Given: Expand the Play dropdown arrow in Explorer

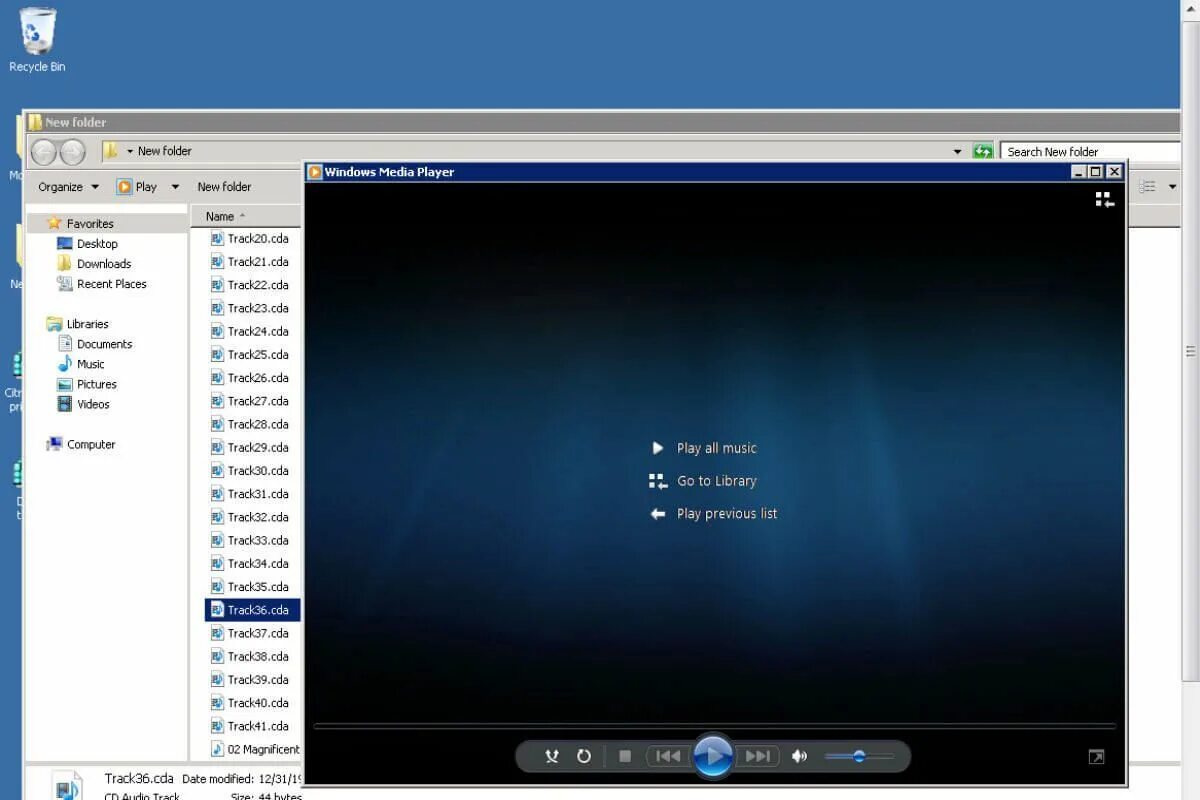Looking at the screenshot, I should pos(175,187).
